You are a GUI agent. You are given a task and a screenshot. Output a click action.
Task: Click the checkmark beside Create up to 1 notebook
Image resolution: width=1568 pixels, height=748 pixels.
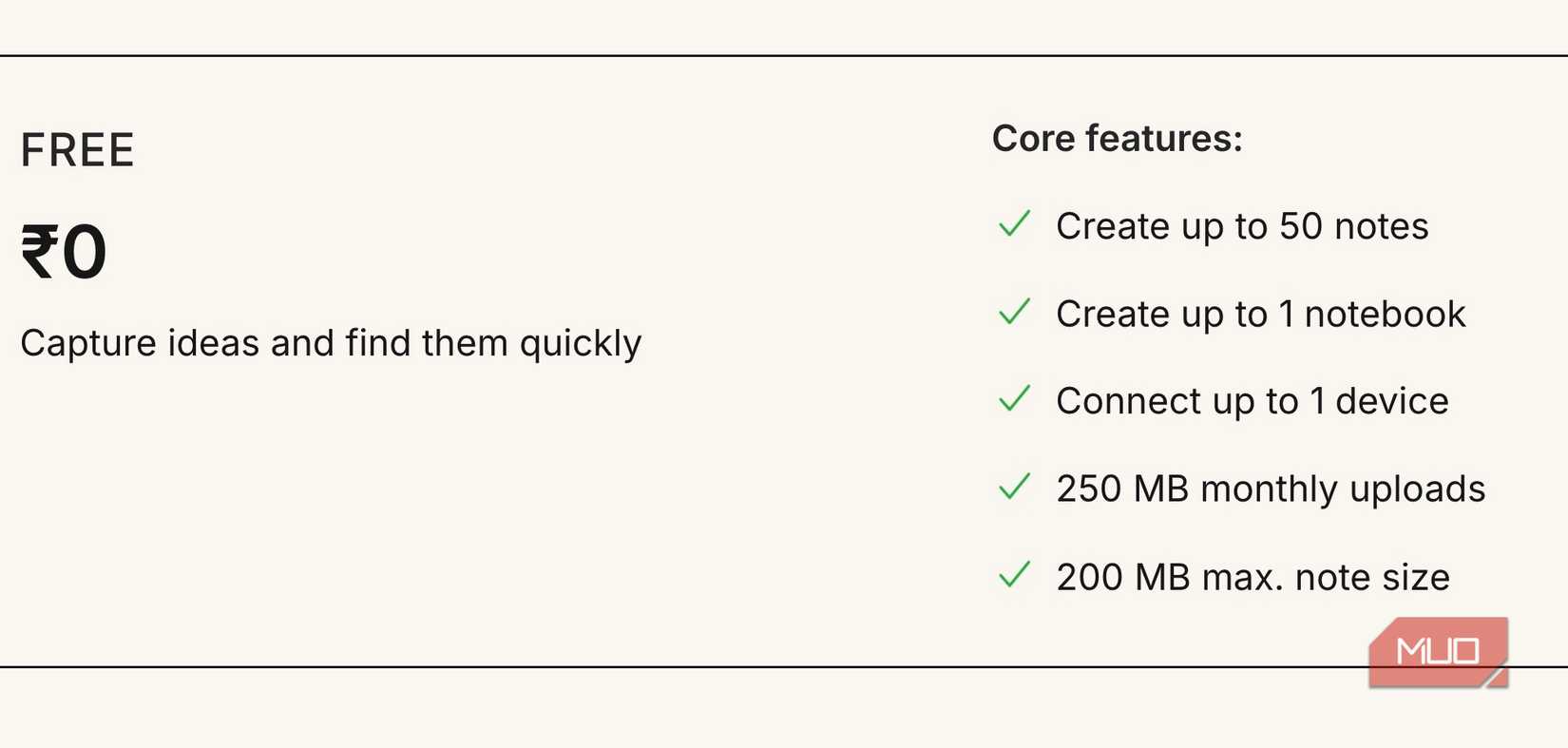(x=1014, y=313)
